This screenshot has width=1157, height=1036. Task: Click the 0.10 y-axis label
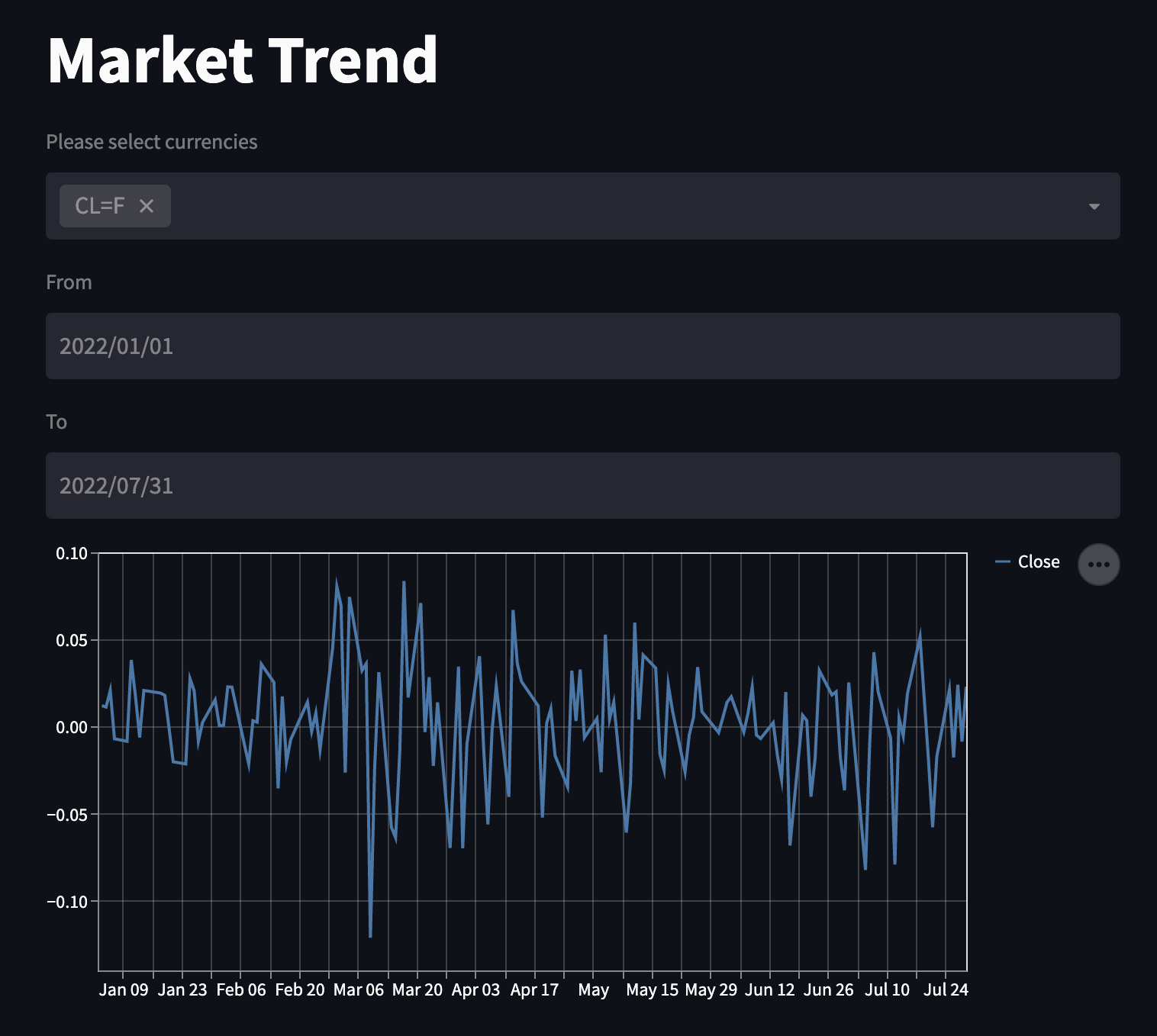[72, 553]
